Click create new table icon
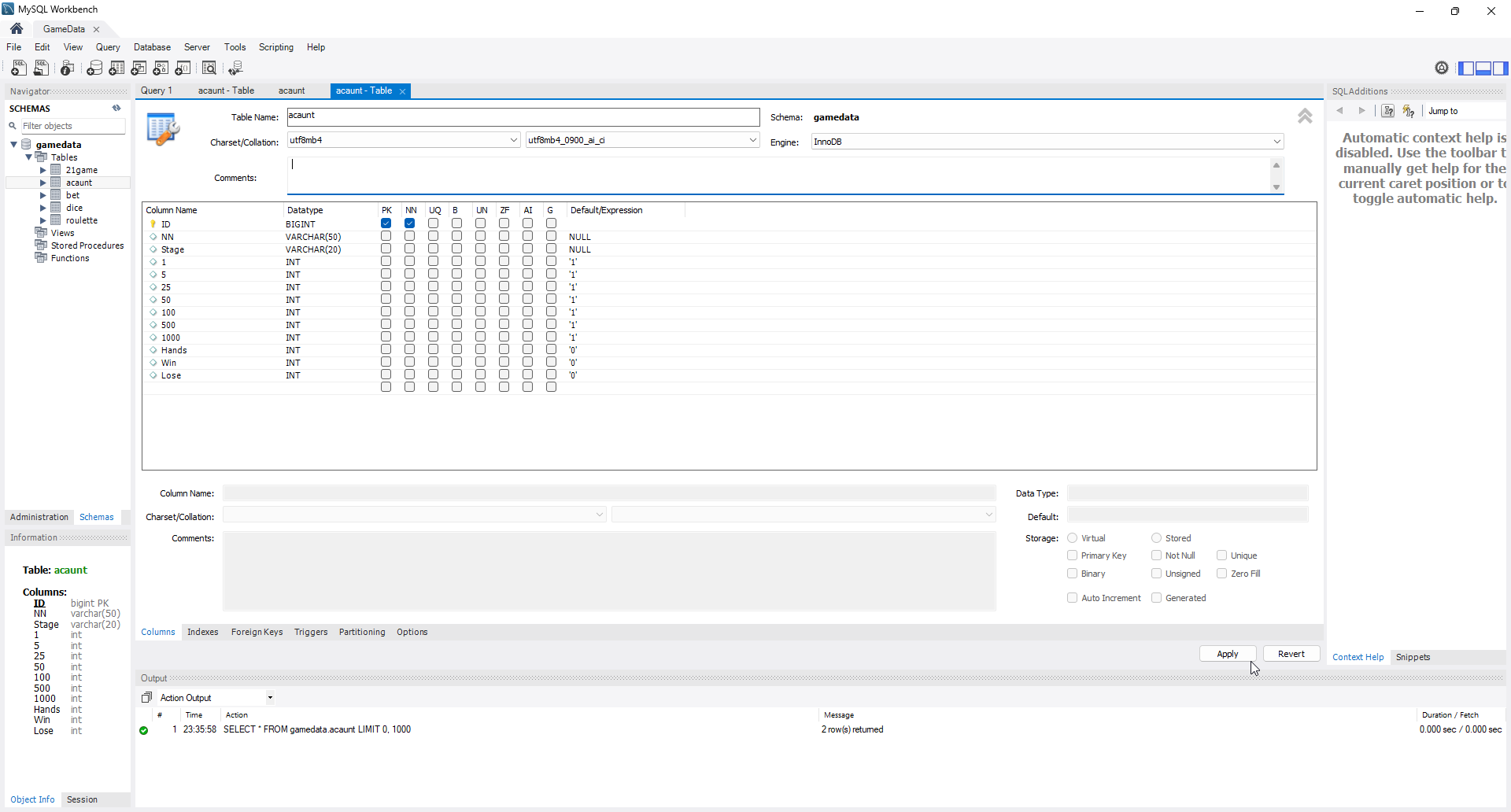 [116, 68]
